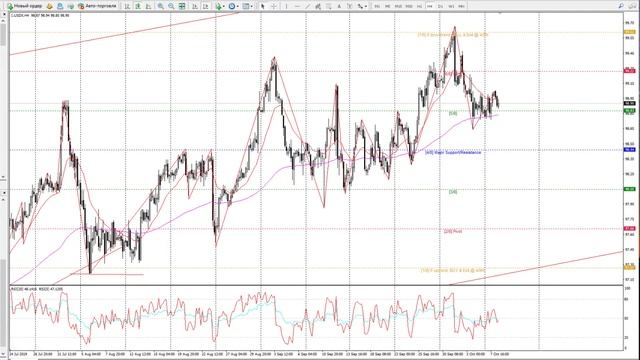Click the RSI(20) indicator label
The image size is (640, 360).
(37, 289)
